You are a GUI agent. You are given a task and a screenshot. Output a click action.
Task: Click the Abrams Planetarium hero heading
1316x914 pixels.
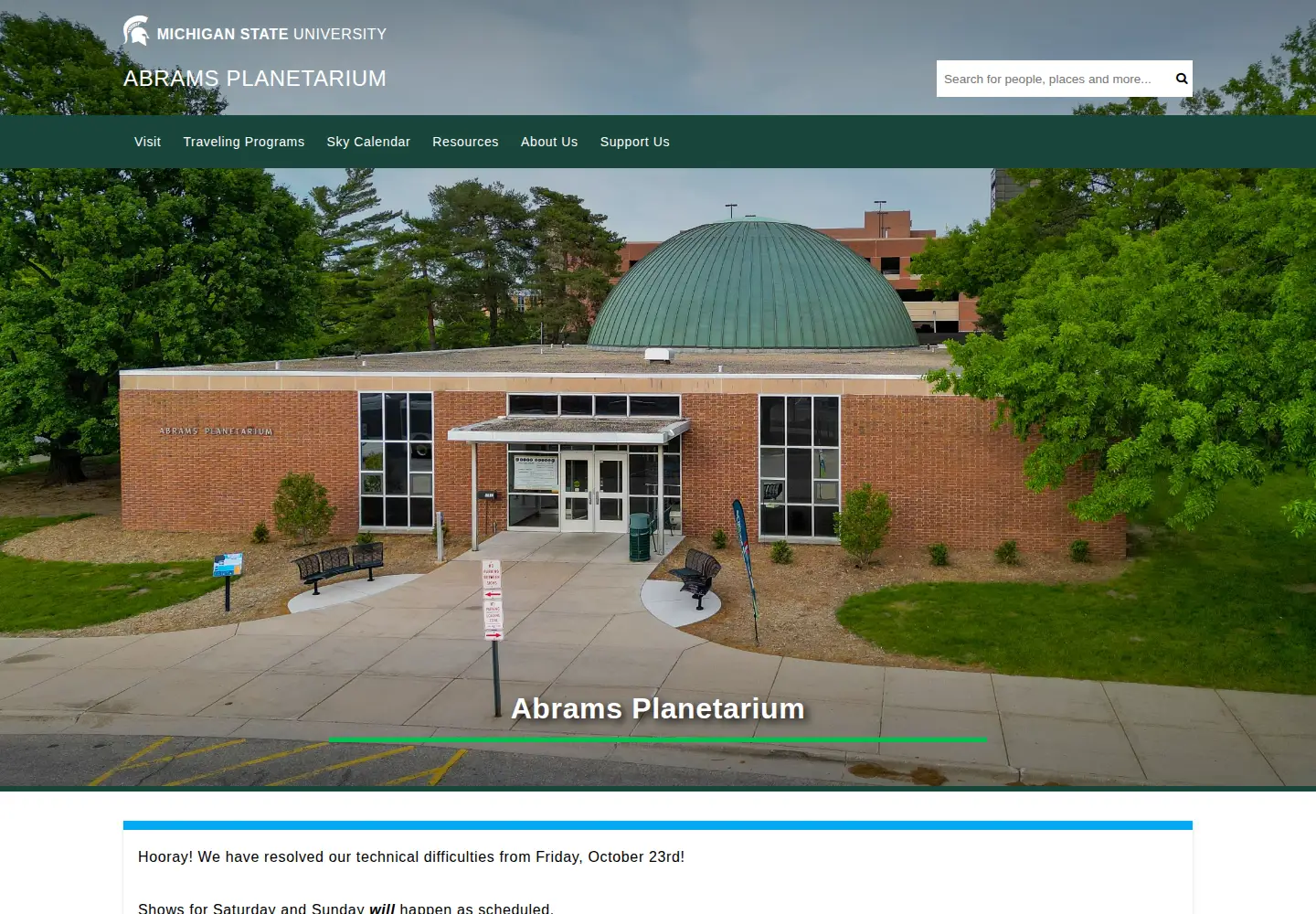coord(658,708)
